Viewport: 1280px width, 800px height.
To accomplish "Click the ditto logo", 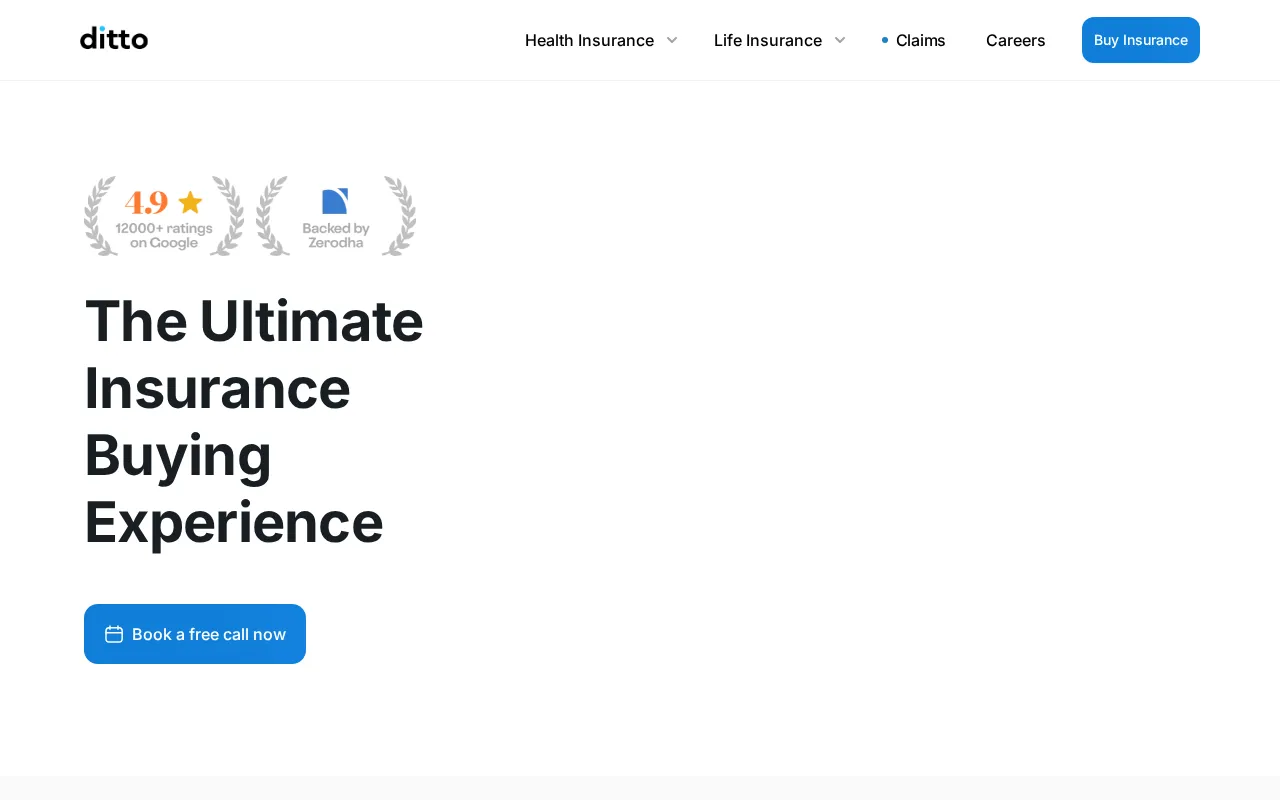I will tap(114, 39).
